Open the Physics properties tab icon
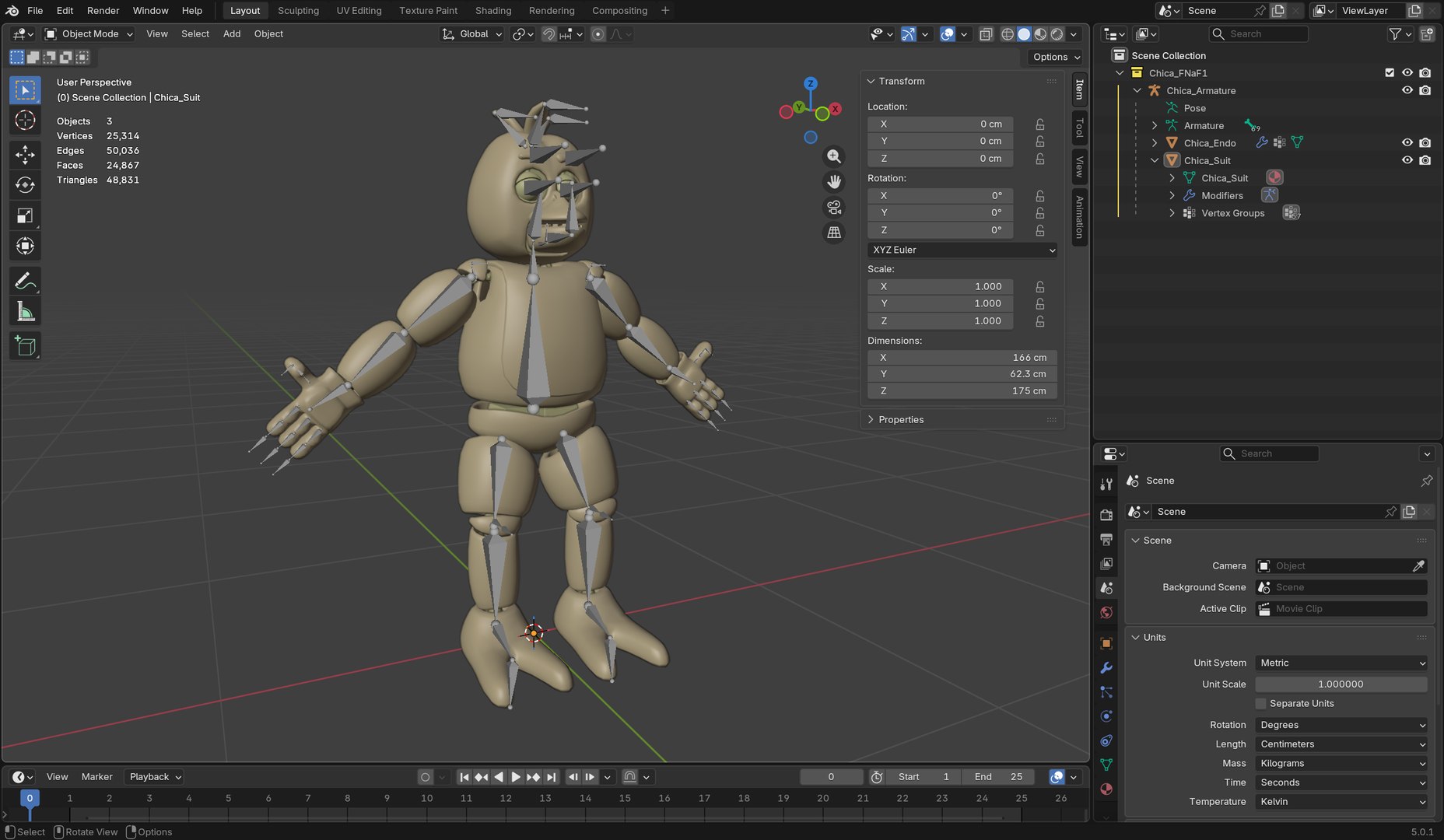The image size is (1444, 840). point(1106,716)
